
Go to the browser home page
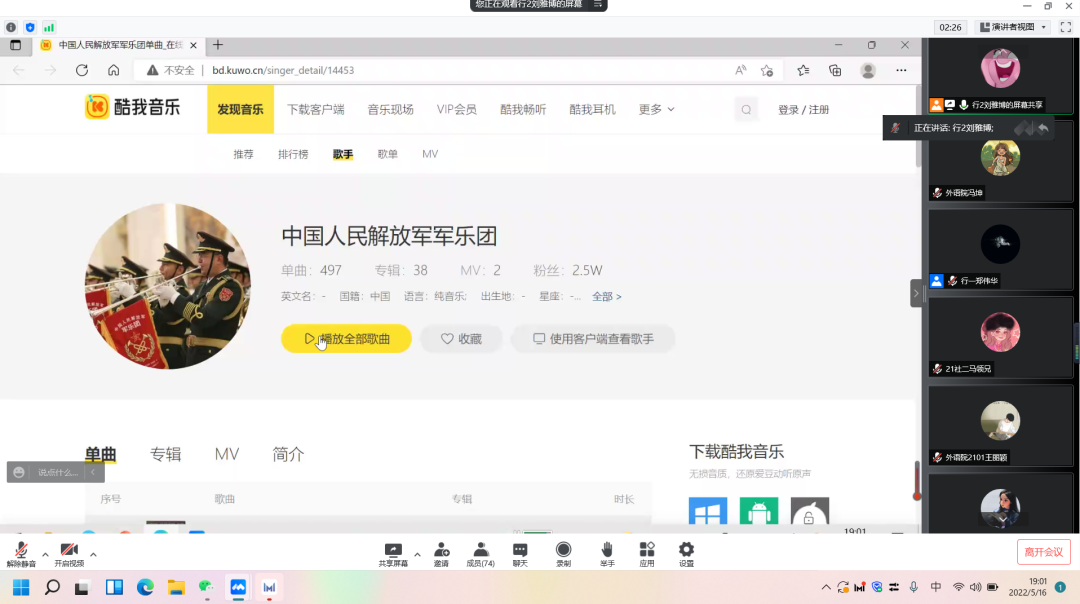pyautogui.click(x=114, y=70)
